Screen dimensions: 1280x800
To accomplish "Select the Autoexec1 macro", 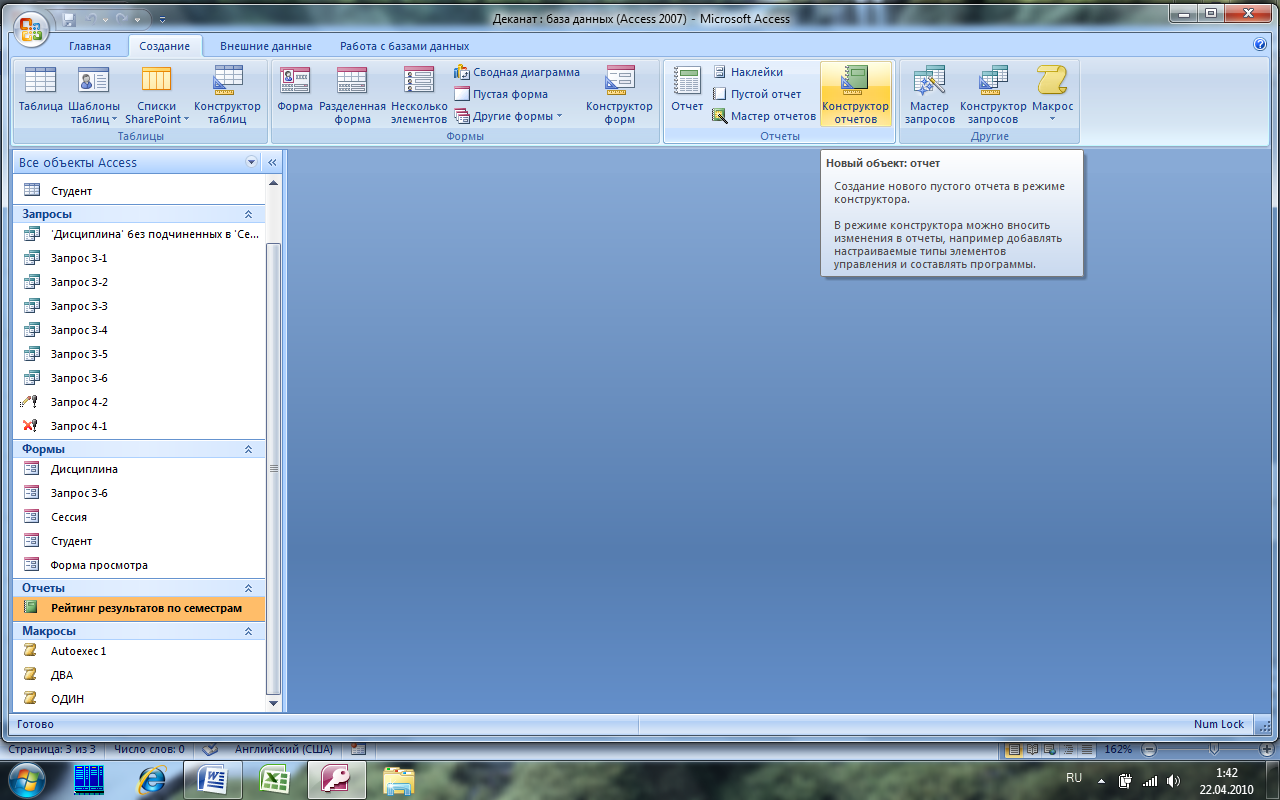I will [x=139, y=651].
